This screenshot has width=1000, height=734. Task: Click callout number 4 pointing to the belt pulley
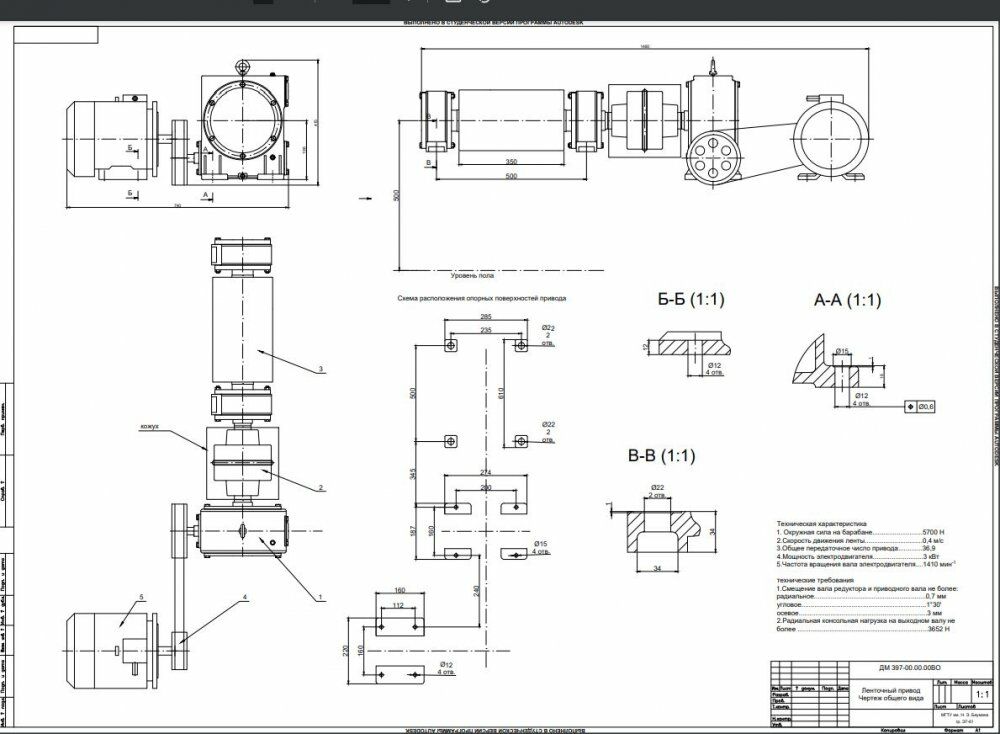[x=244, y=598]
